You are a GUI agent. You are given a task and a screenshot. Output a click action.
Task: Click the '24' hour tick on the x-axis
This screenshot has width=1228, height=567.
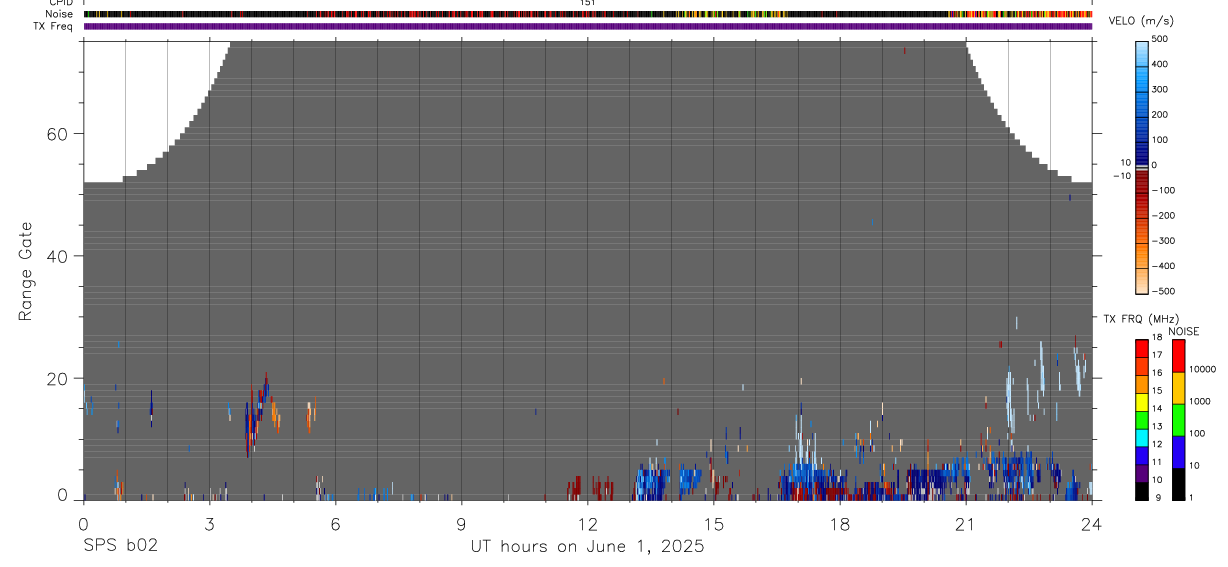click(1092, 523)
